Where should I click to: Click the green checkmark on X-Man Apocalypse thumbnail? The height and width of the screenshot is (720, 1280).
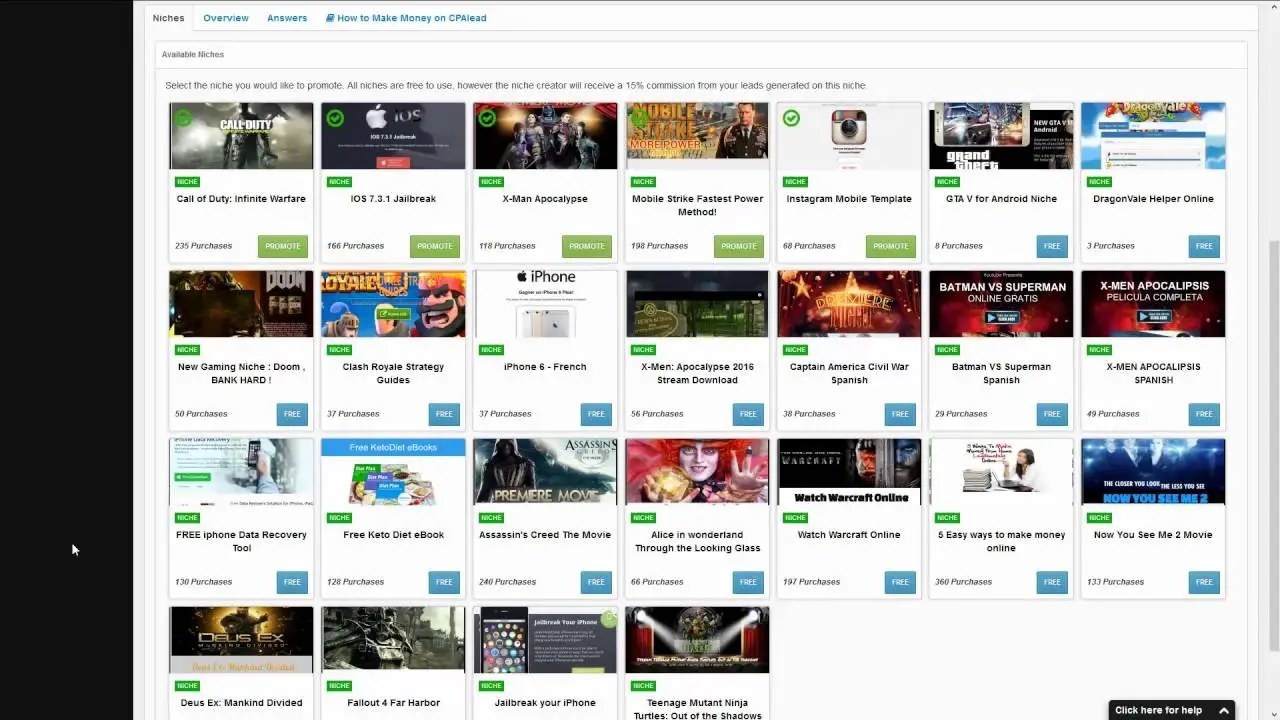487,118
